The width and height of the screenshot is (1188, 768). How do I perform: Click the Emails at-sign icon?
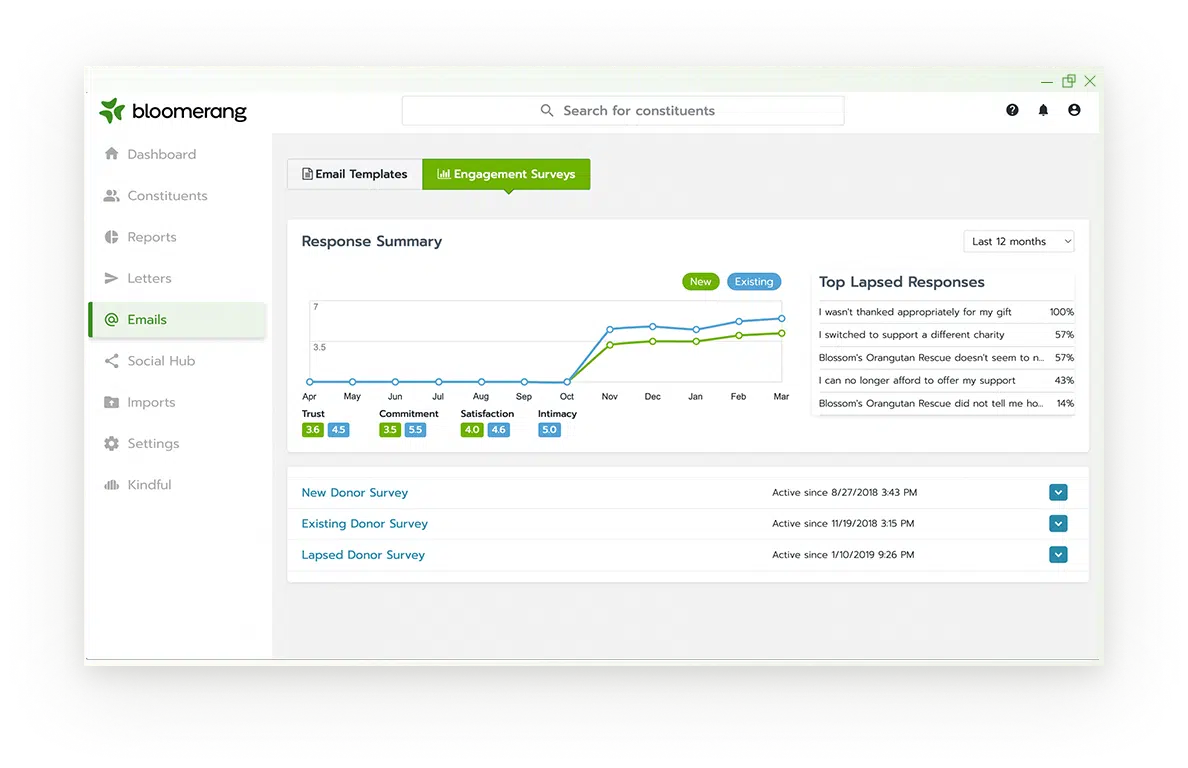[x=111, y=320]
